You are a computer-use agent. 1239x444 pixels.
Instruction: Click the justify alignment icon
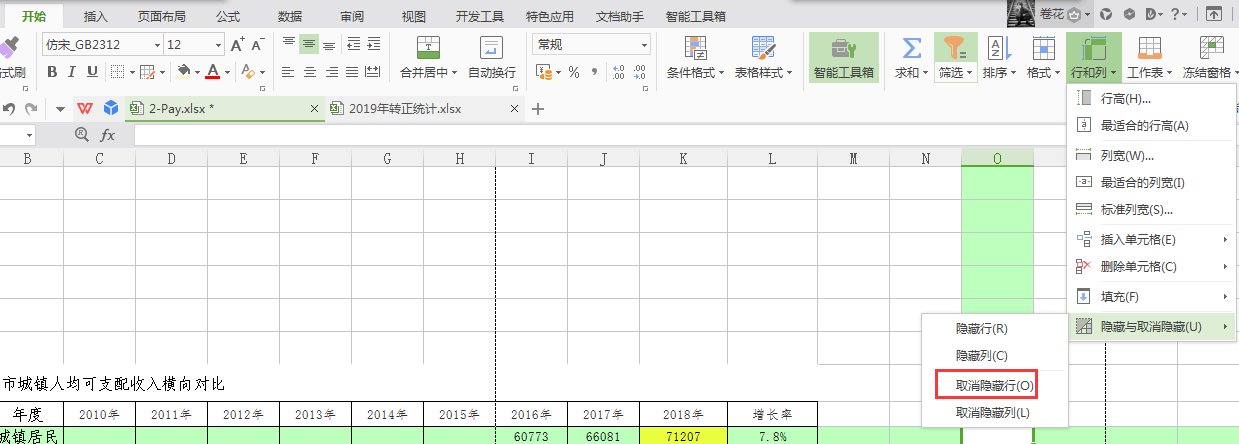tap(352, 72)
